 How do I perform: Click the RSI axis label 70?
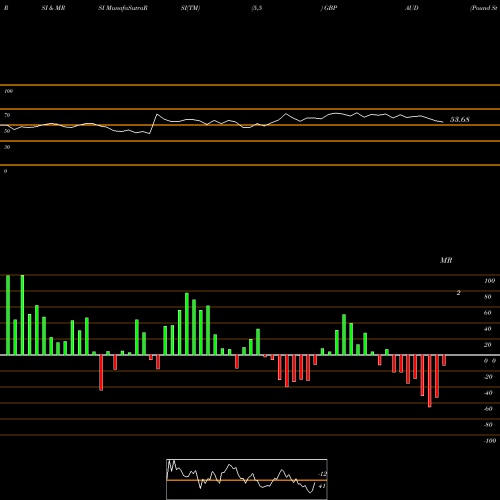7,115
